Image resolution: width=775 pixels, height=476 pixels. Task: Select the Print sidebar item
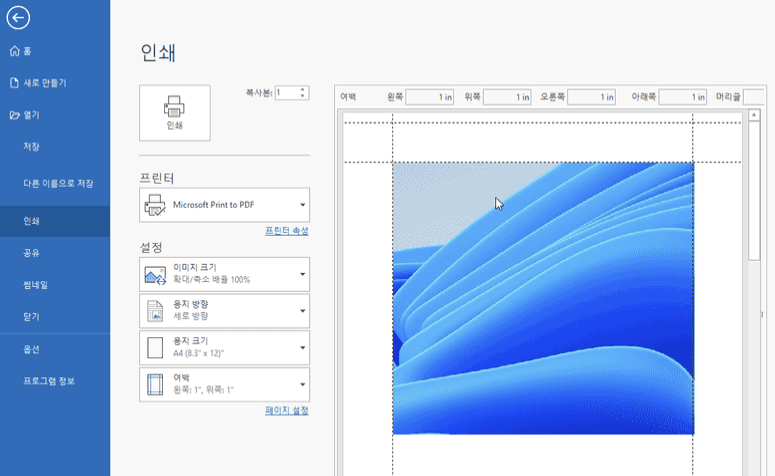click(55, 221)
